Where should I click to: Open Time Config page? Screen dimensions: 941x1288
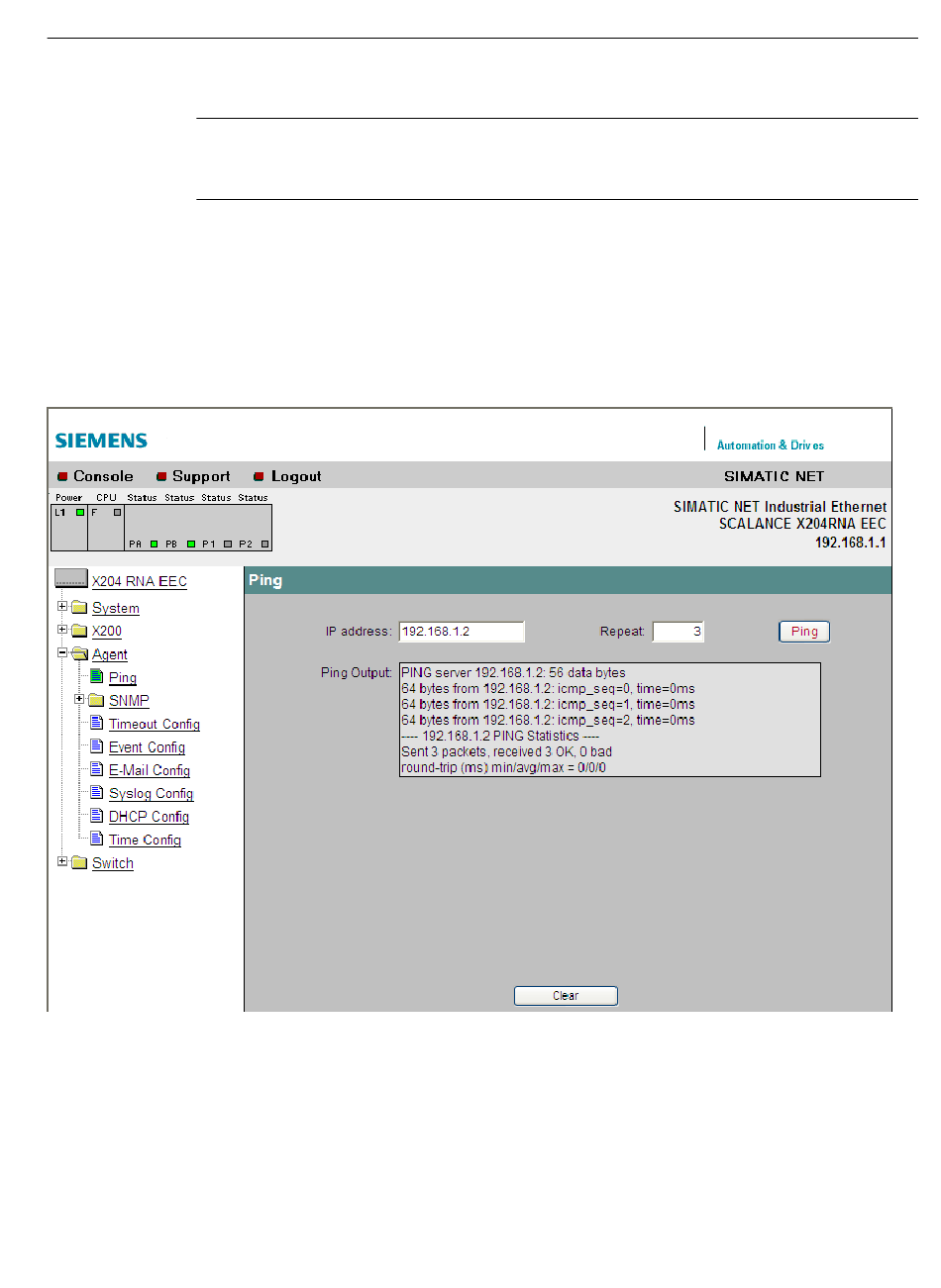(145, 840)
